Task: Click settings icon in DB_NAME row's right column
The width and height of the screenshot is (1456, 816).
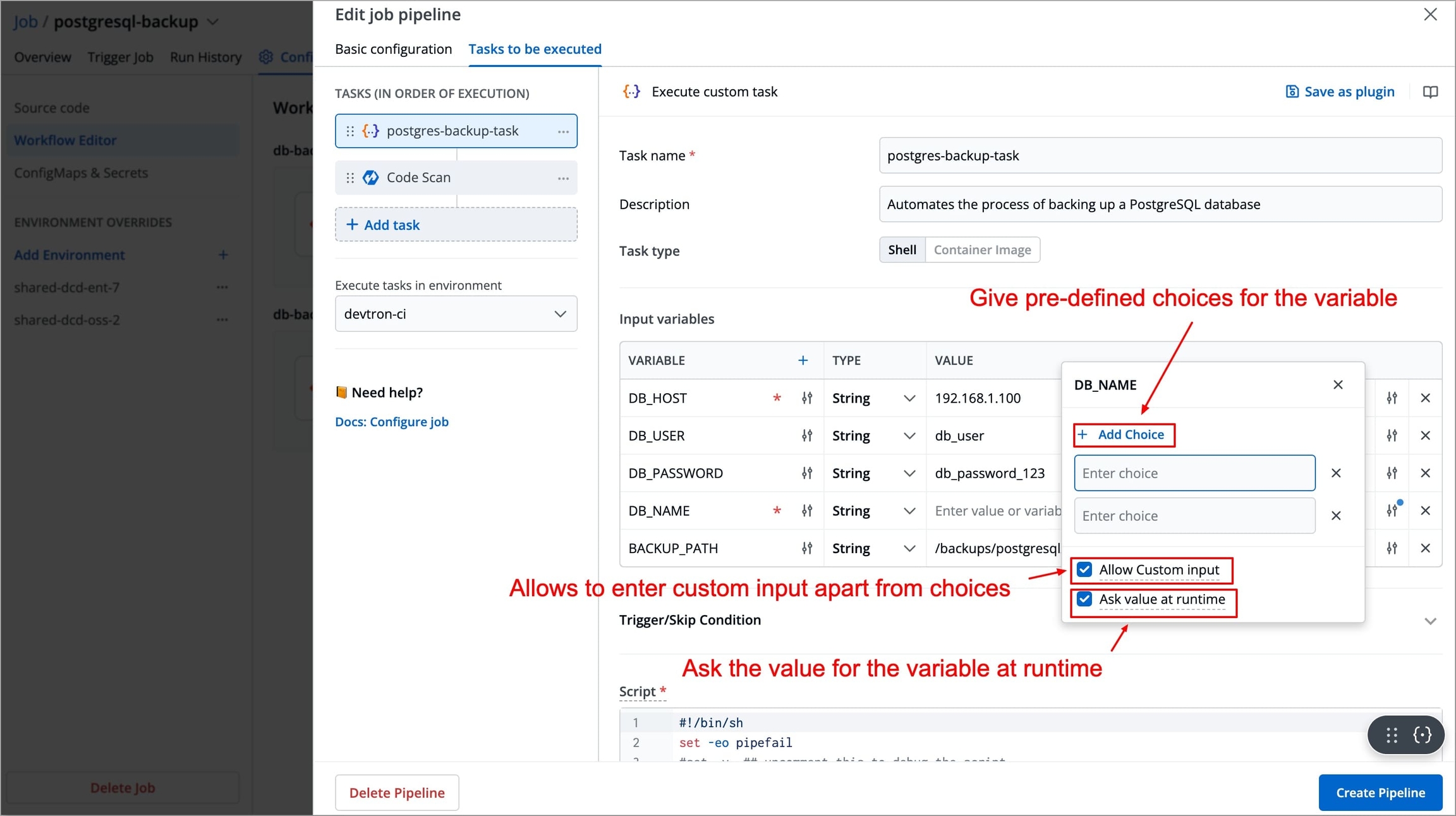Action: 1392,510
